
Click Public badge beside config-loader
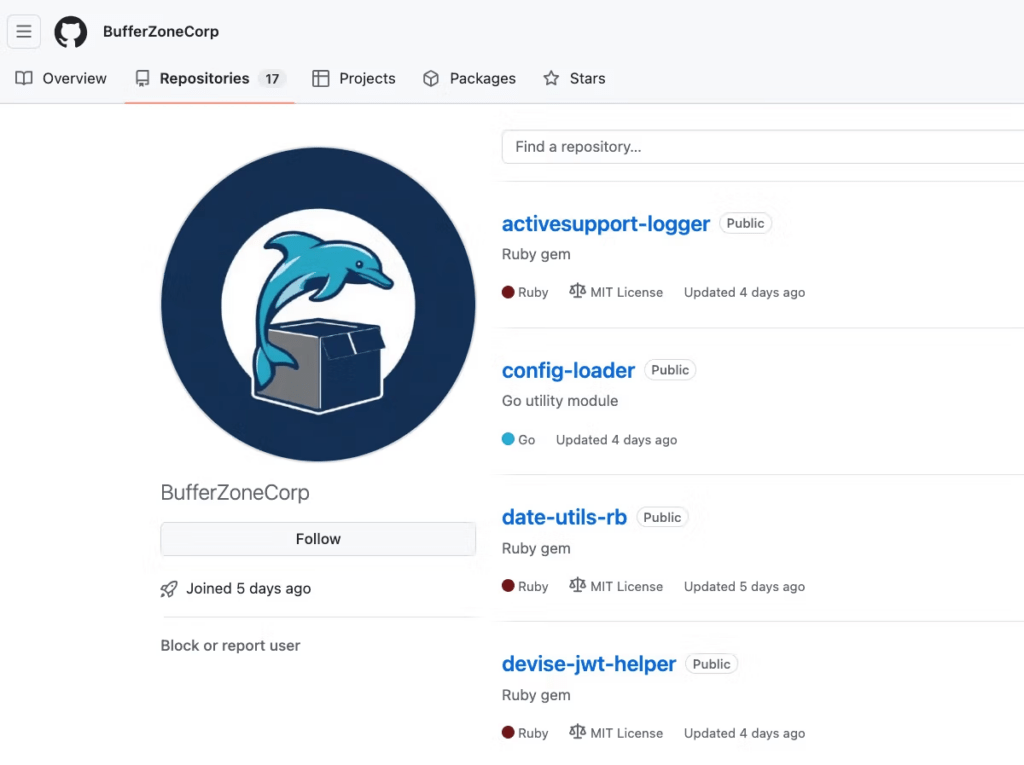pyautogui.click(x=670, y=370)
